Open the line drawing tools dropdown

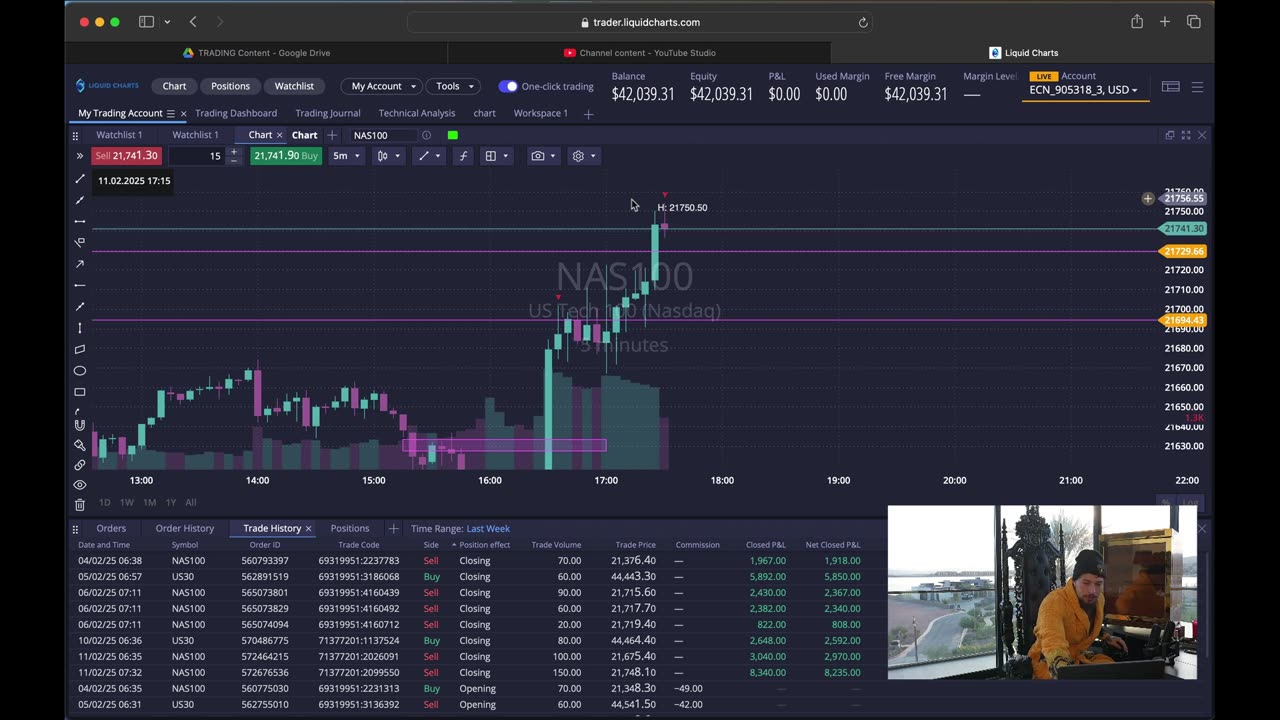point(429,156)
